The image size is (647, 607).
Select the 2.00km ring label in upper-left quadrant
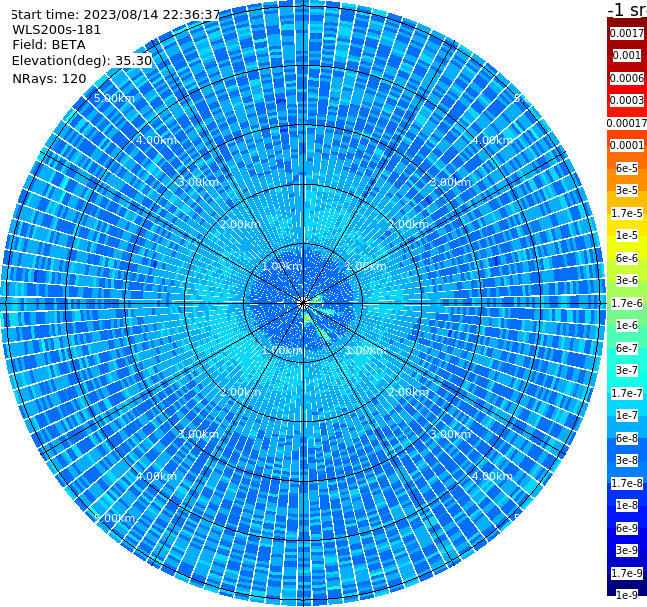coord(241,224)
